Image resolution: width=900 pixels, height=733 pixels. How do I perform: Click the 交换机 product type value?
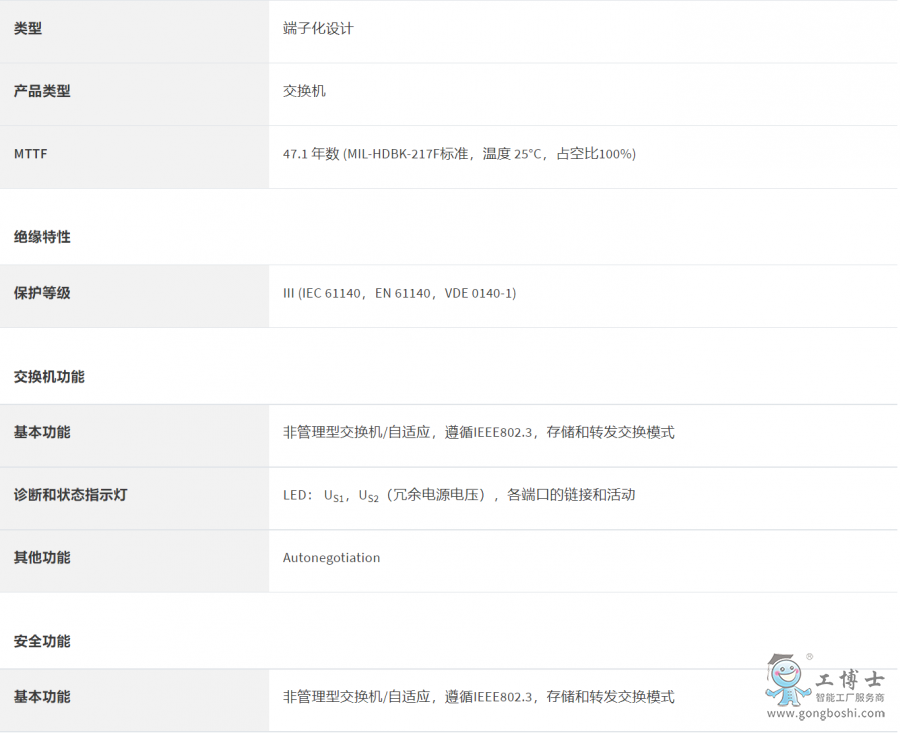point(304,91)
